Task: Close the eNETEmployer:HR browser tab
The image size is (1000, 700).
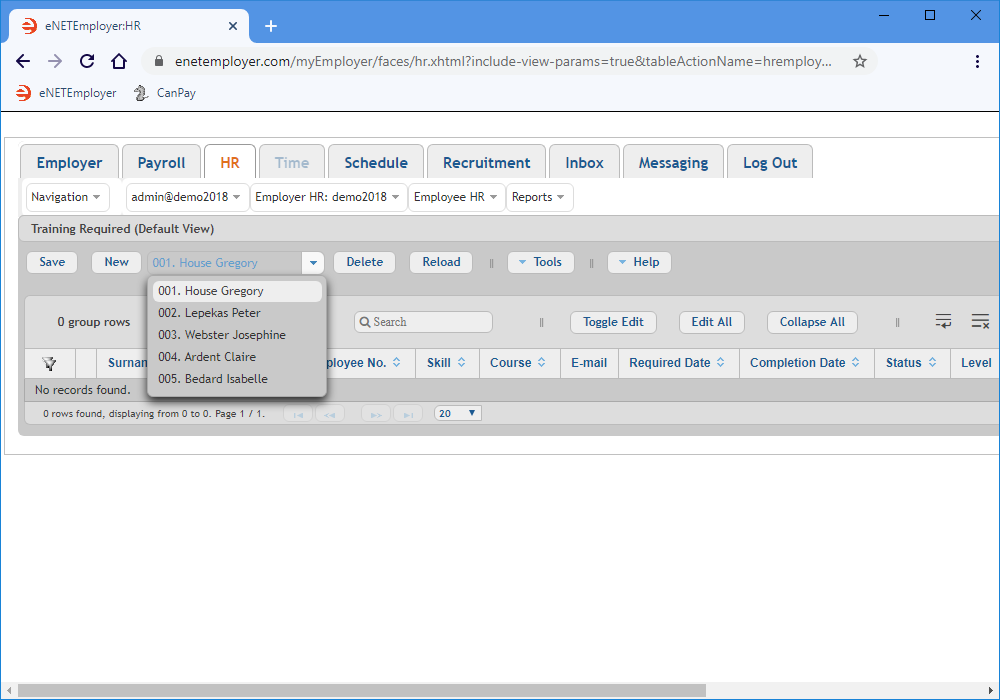Action: point(233,26)
